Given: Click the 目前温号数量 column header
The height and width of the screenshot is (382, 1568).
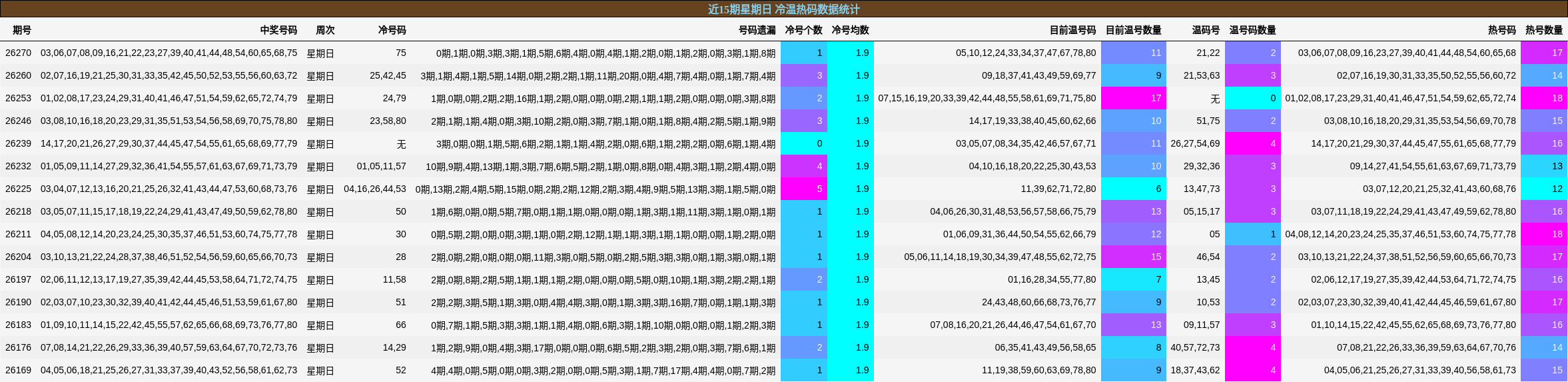Looking at the screenshot, I should 1133,30.
